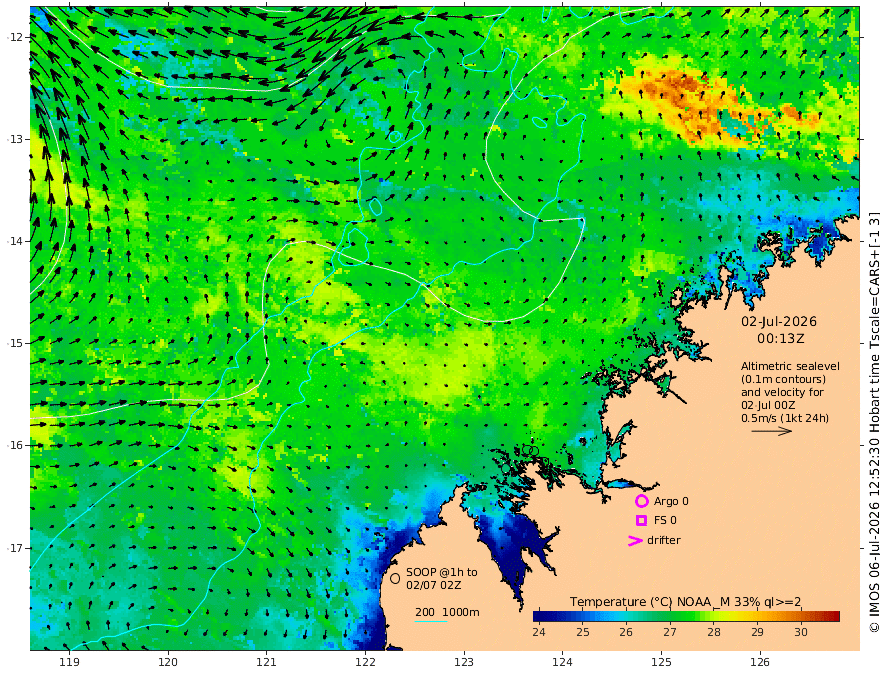The width and height of the screenshot is (880, 680).
Task: Click latitude axis label -17
Action: [15, 548]
